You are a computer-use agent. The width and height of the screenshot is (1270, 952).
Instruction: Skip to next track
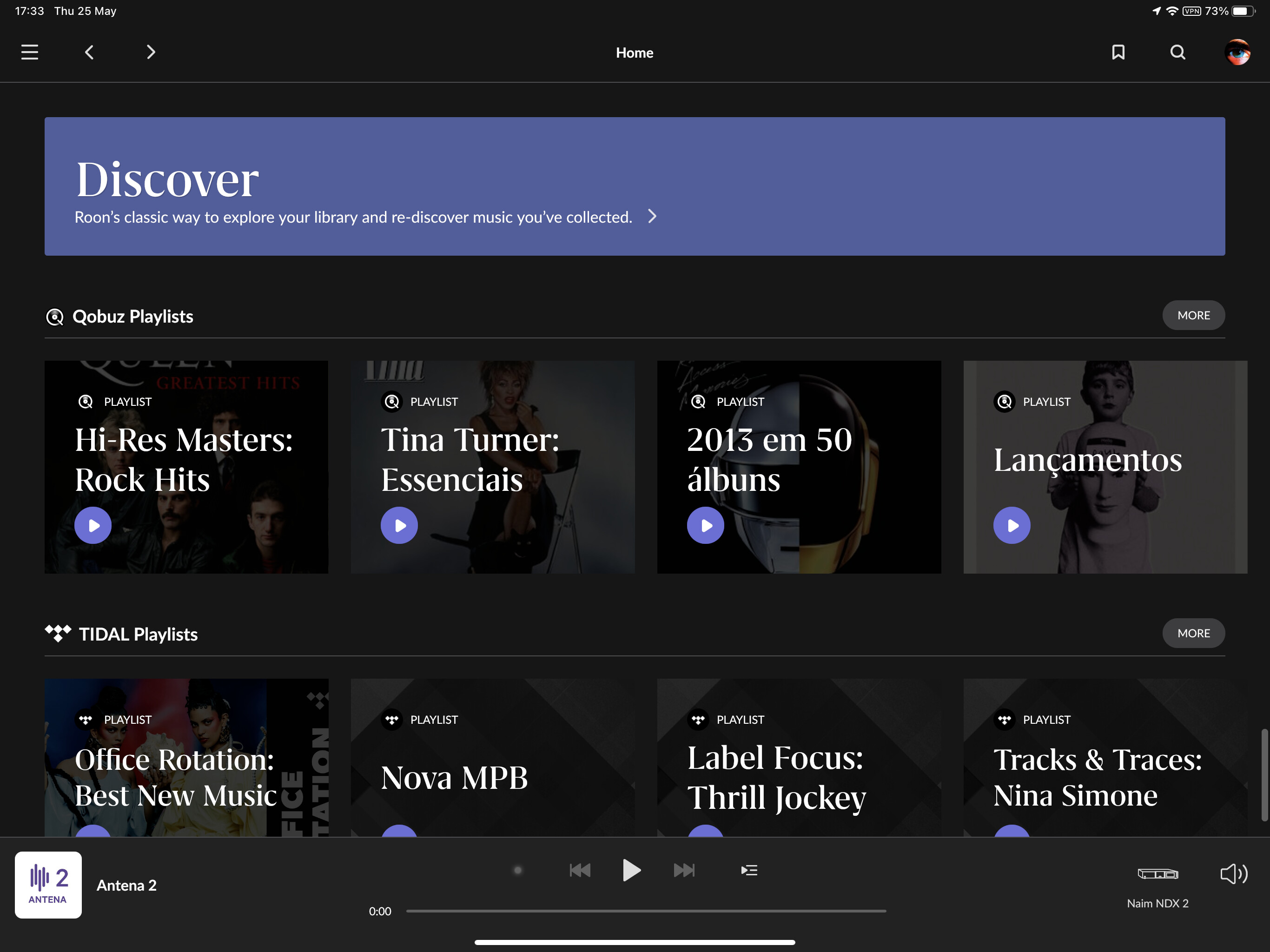[684, 871]
